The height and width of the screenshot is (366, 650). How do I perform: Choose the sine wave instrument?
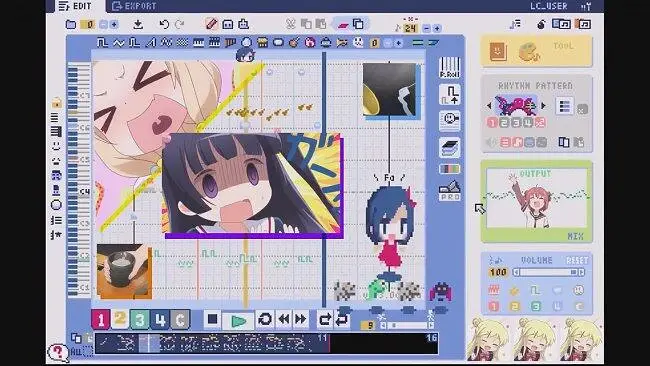click(119, 42)
